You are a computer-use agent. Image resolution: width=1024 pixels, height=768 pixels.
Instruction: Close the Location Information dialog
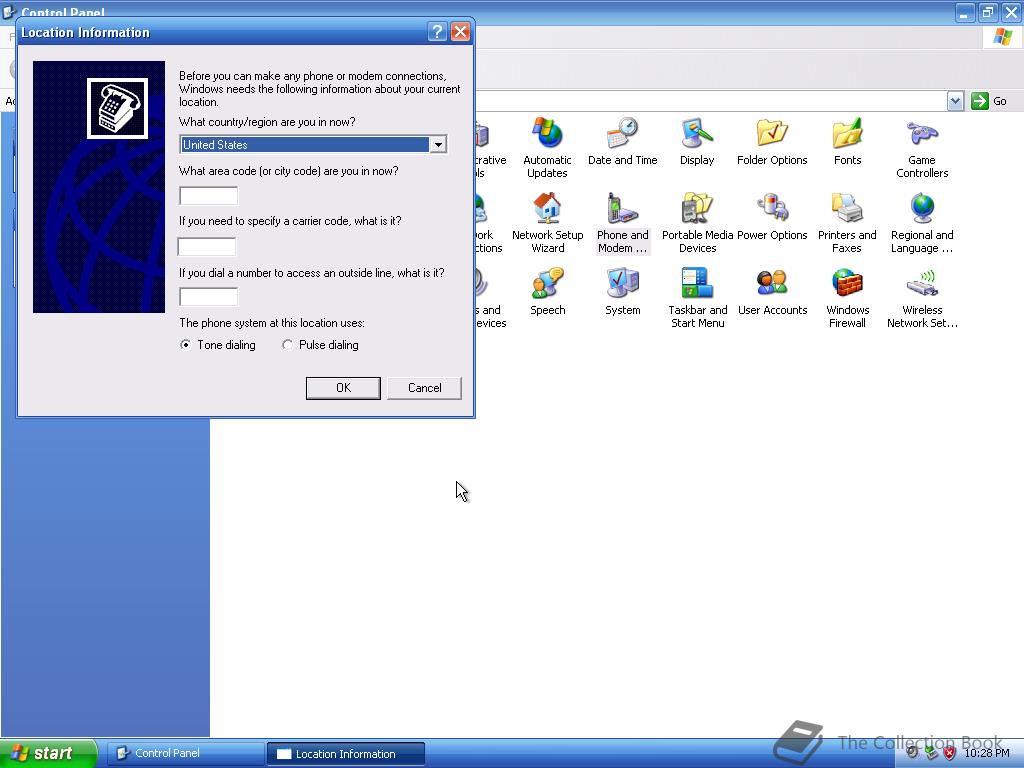460,31
